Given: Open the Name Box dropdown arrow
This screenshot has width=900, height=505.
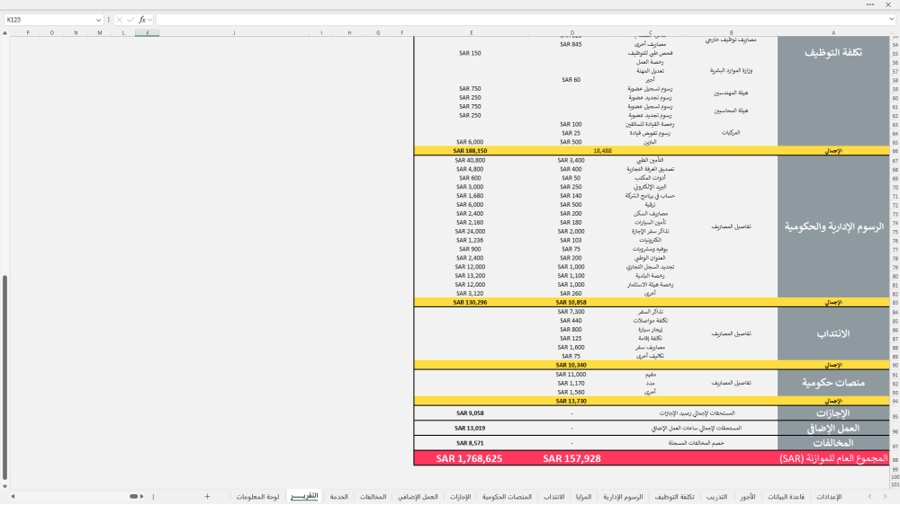Looking at the screenshot, I should tap(98, 20).
